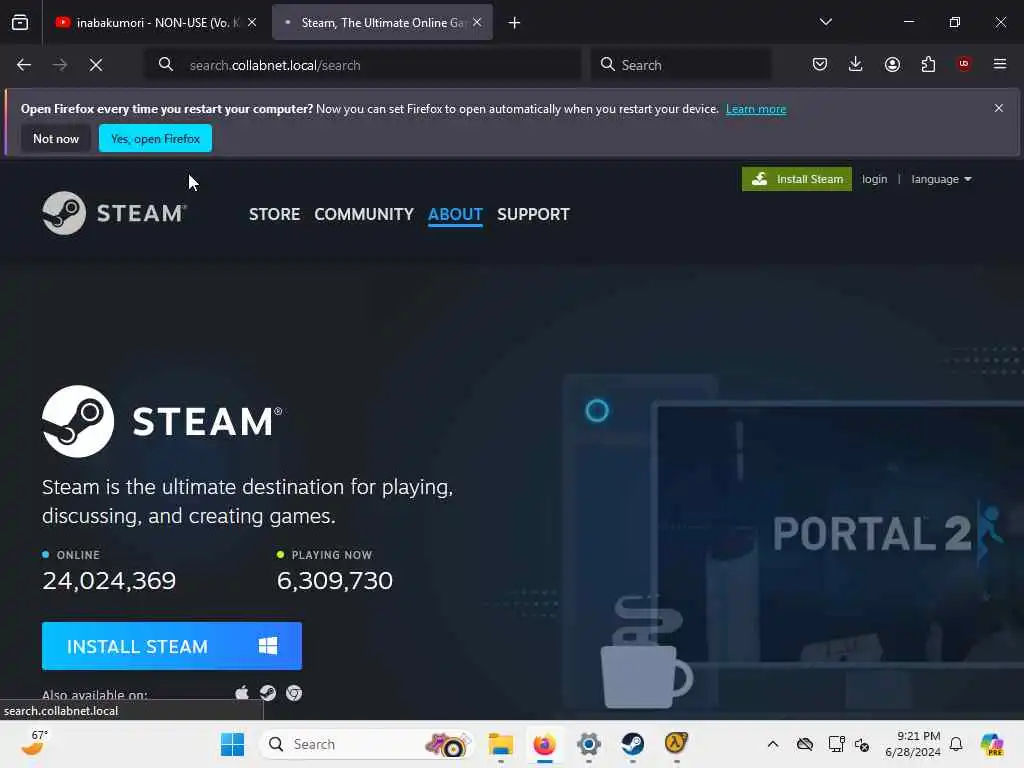Go back with the back arrow
This screenshot has height=768, width=1024.
click(24, 65)
